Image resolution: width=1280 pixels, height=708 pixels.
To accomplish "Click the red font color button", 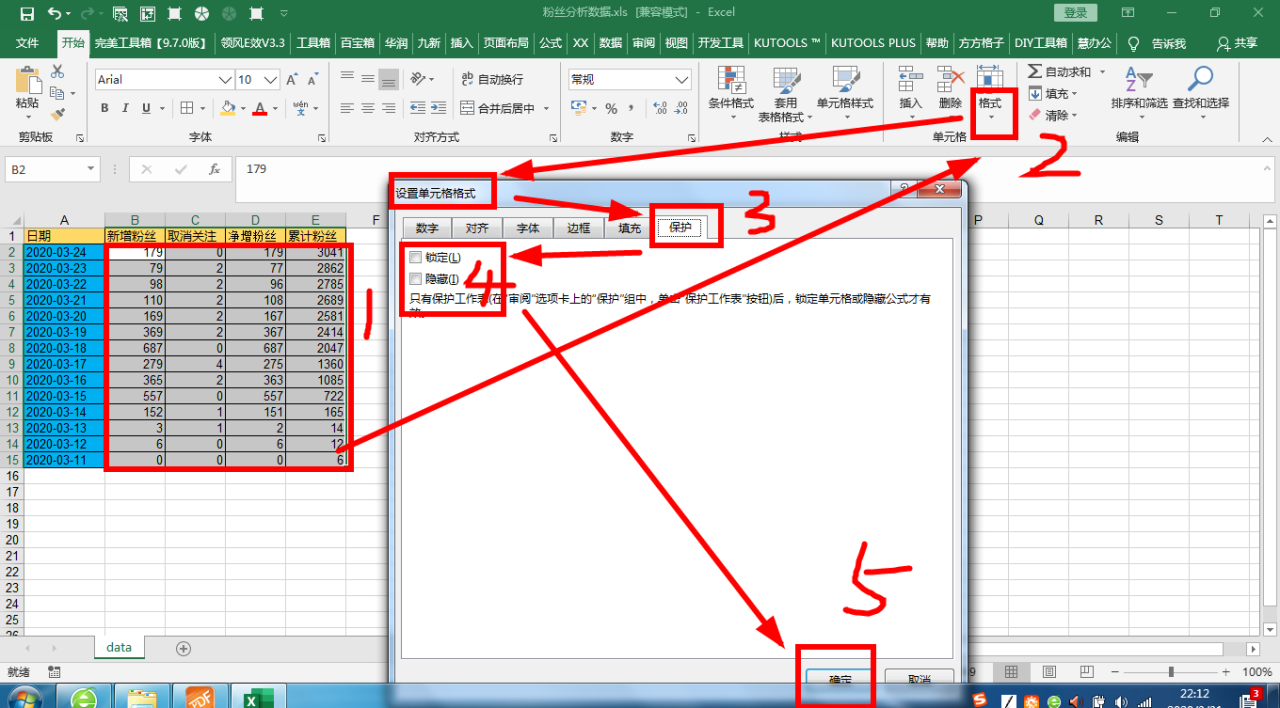I will [x=260, y=108].
